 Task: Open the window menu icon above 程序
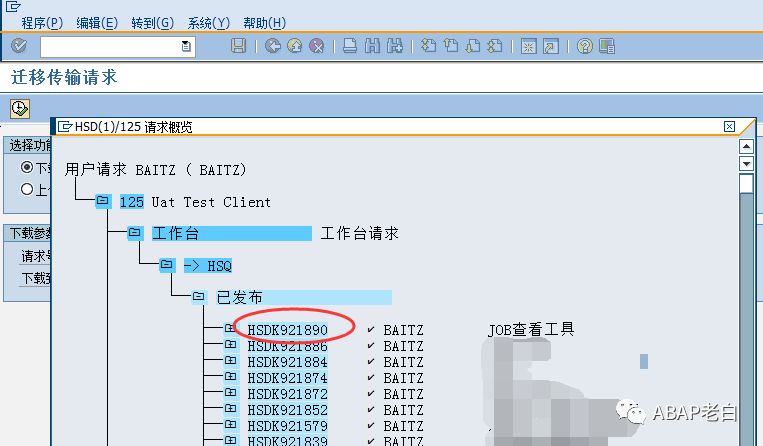(x=13, y=6)
